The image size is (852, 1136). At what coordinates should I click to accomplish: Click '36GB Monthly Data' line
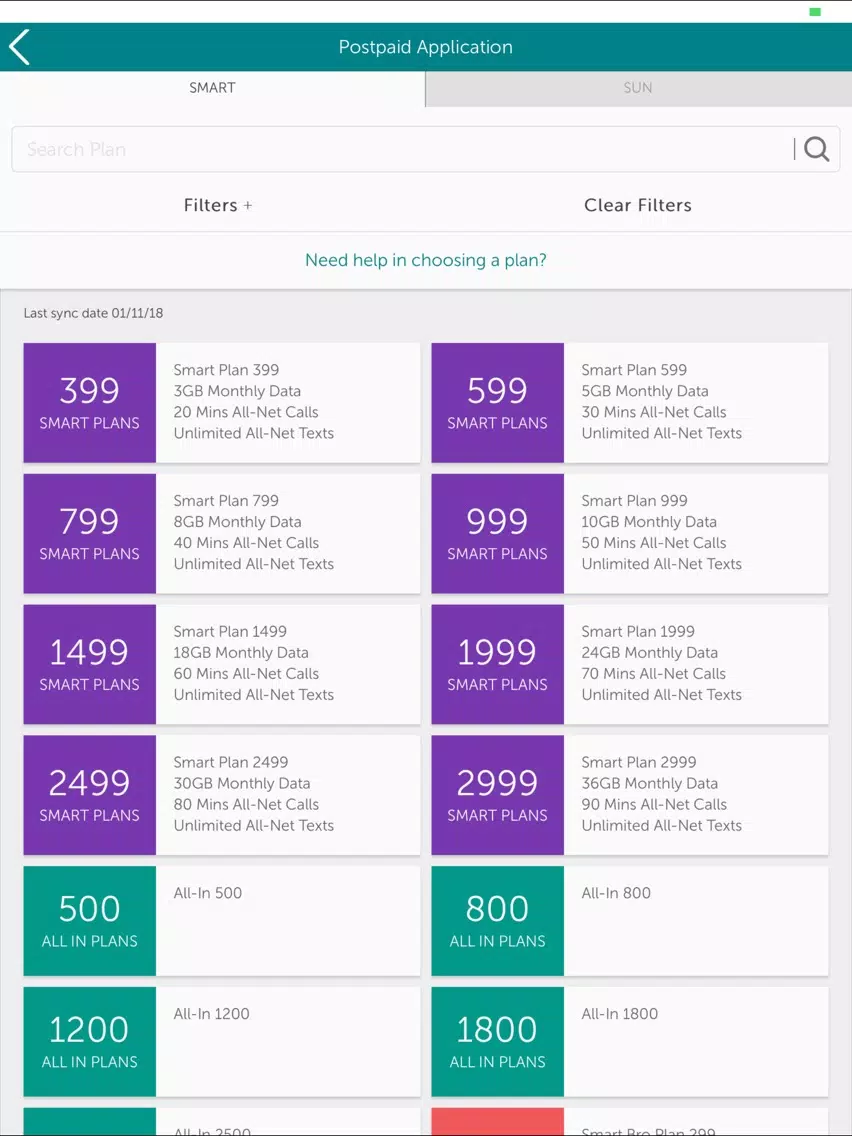tap(649, 784)
